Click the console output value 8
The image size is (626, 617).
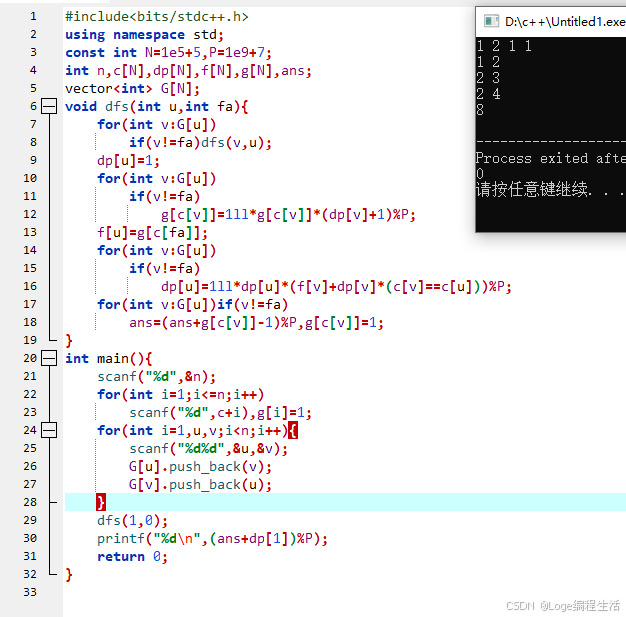tap(480, 109)
